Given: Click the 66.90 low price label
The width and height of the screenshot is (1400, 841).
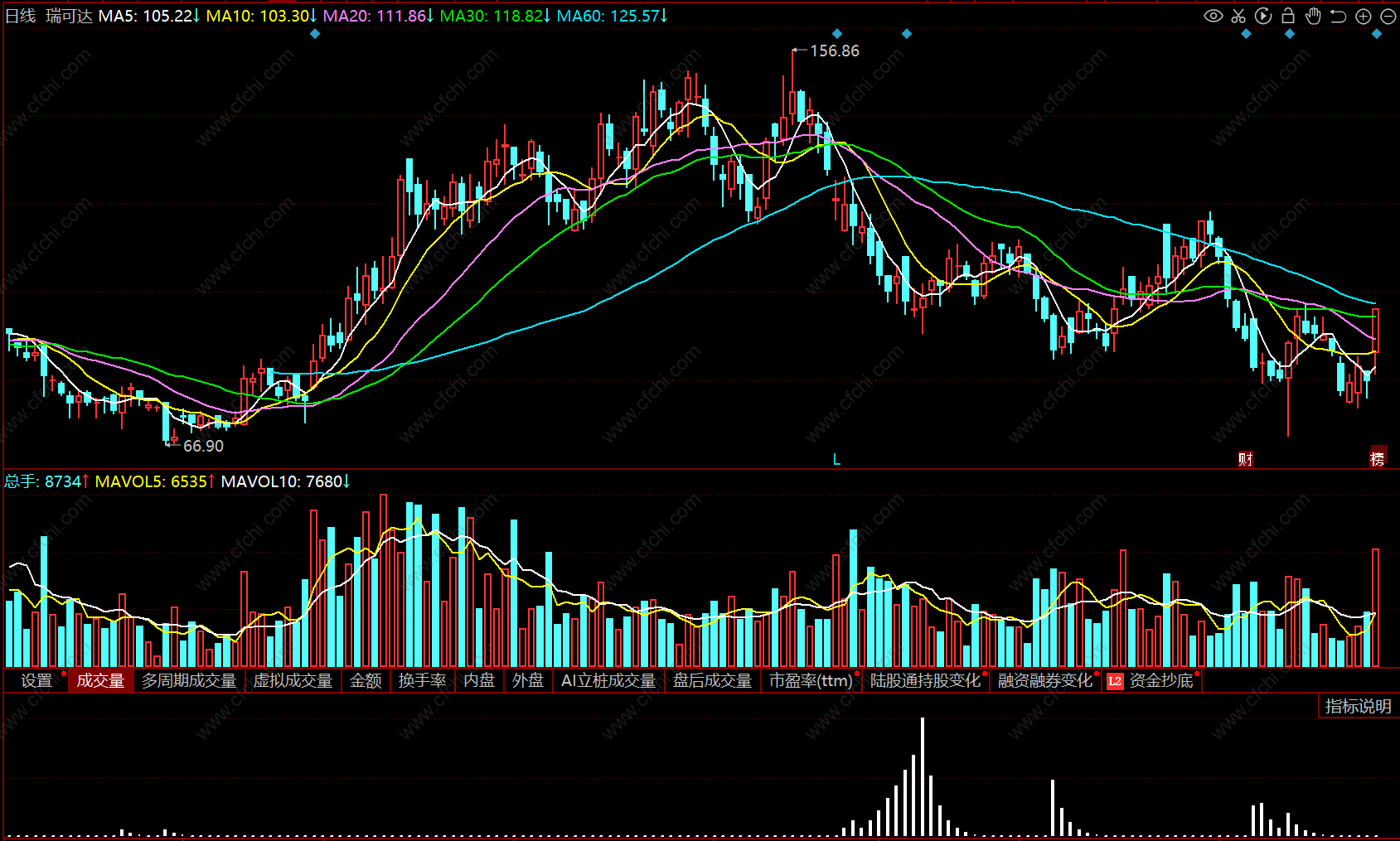Looking at the screenshot, I should 203,446.
